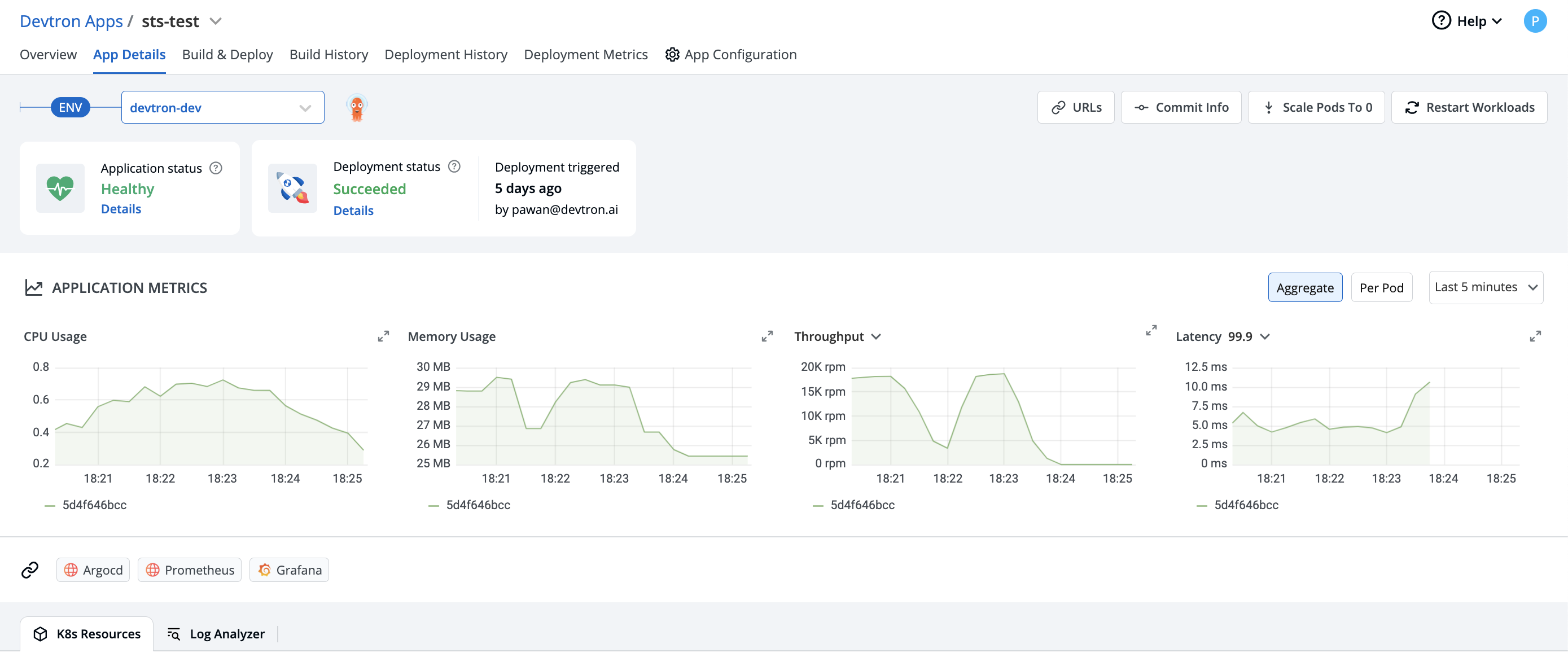This screenshot has width=1568, height=657.
Task: Click the Restart Workloads button
Action: pos(1469,108)
